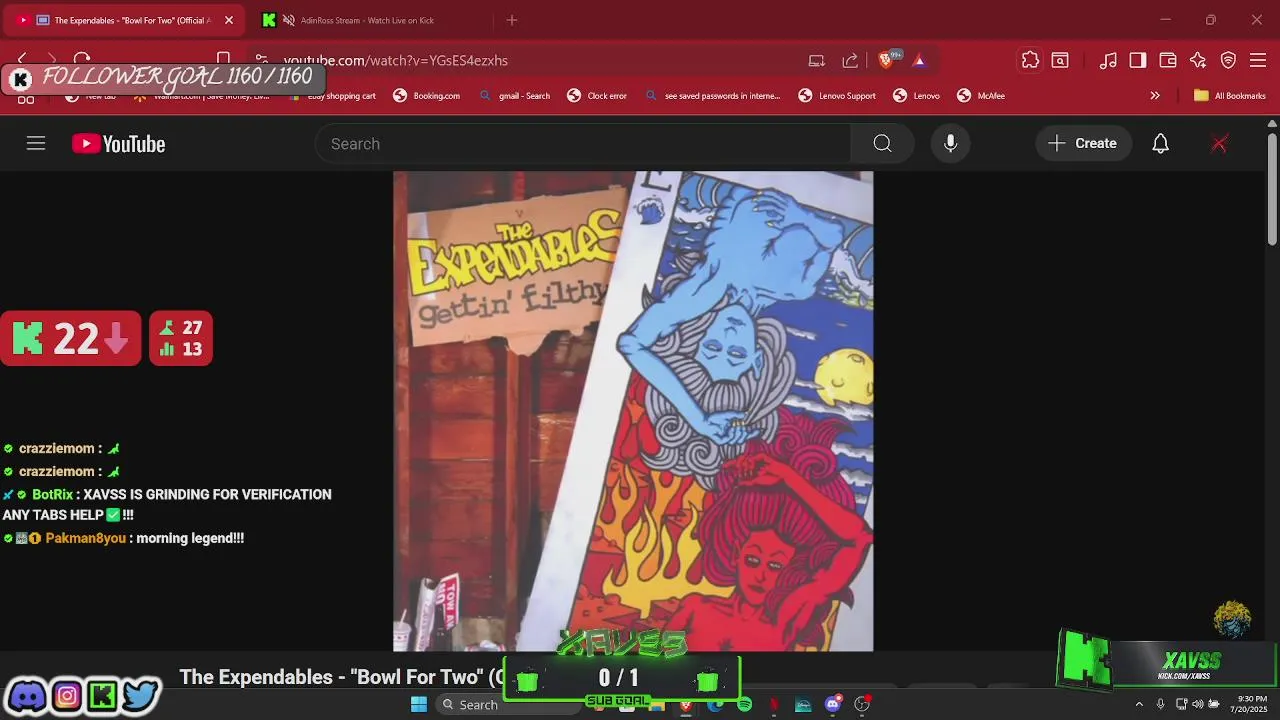1280x720 pixels.
Task: Open the cast or screen icon in address bar
Action: point(817,60)
